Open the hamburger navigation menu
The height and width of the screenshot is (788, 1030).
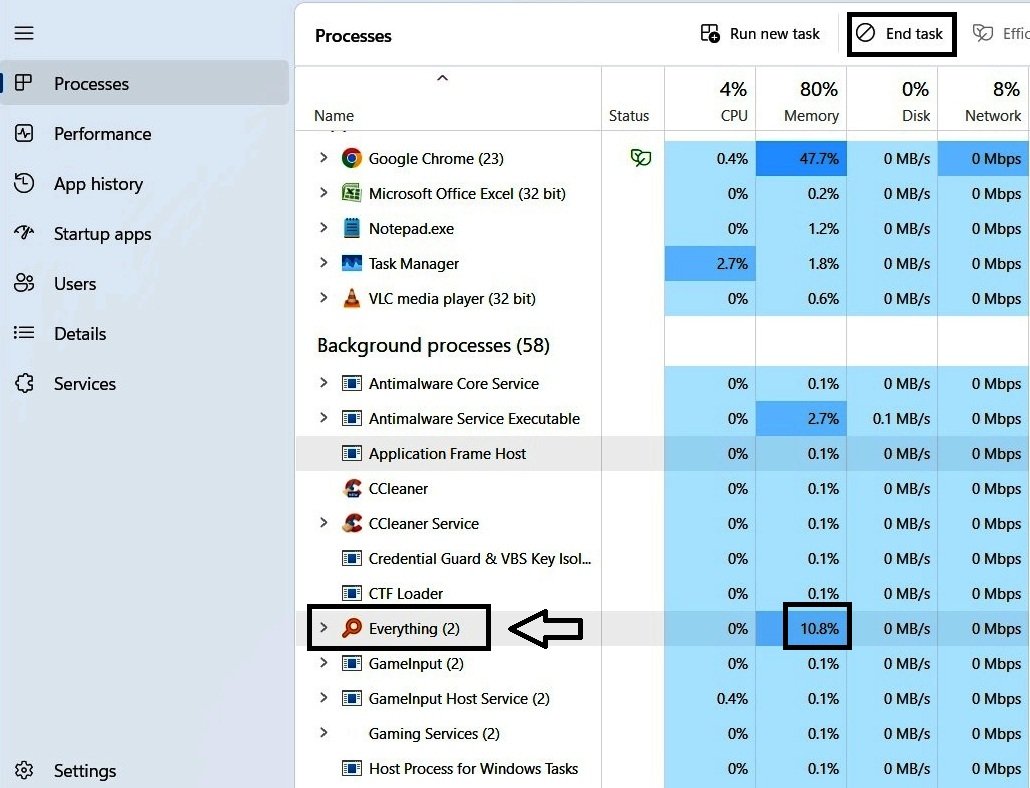(24, 33)
